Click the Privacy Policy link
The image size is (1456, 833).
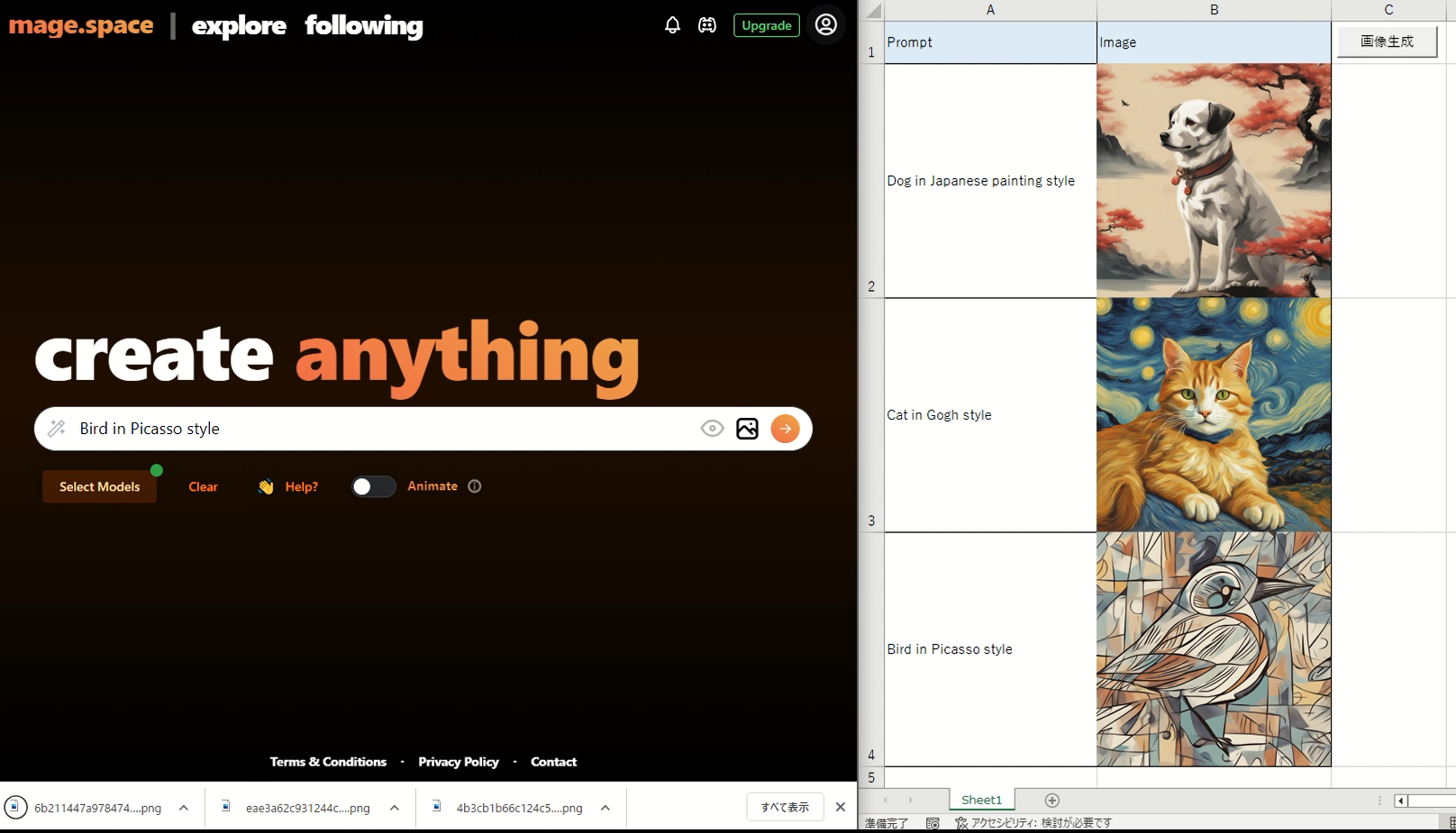click(458, 762)
